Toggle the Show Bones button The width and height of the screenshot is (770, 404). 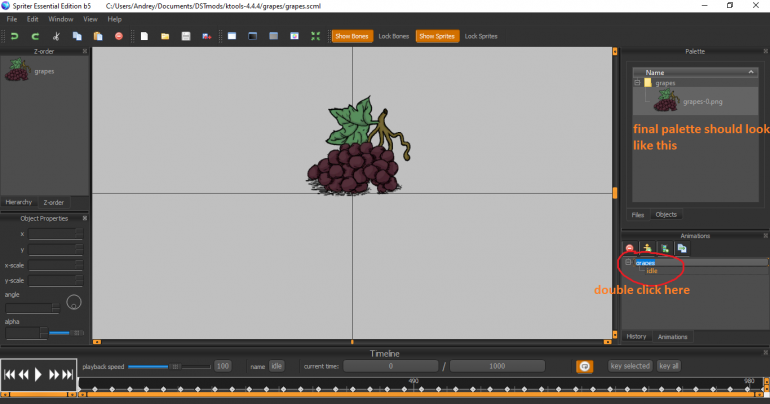point(352,37)
